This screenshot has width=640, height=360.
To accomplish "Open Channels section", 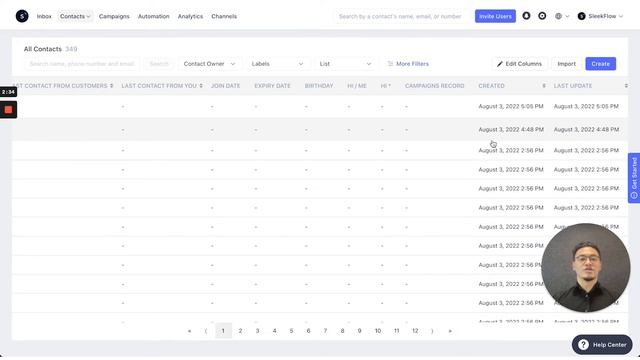I will pyautogui.click(x=224, y=16).
